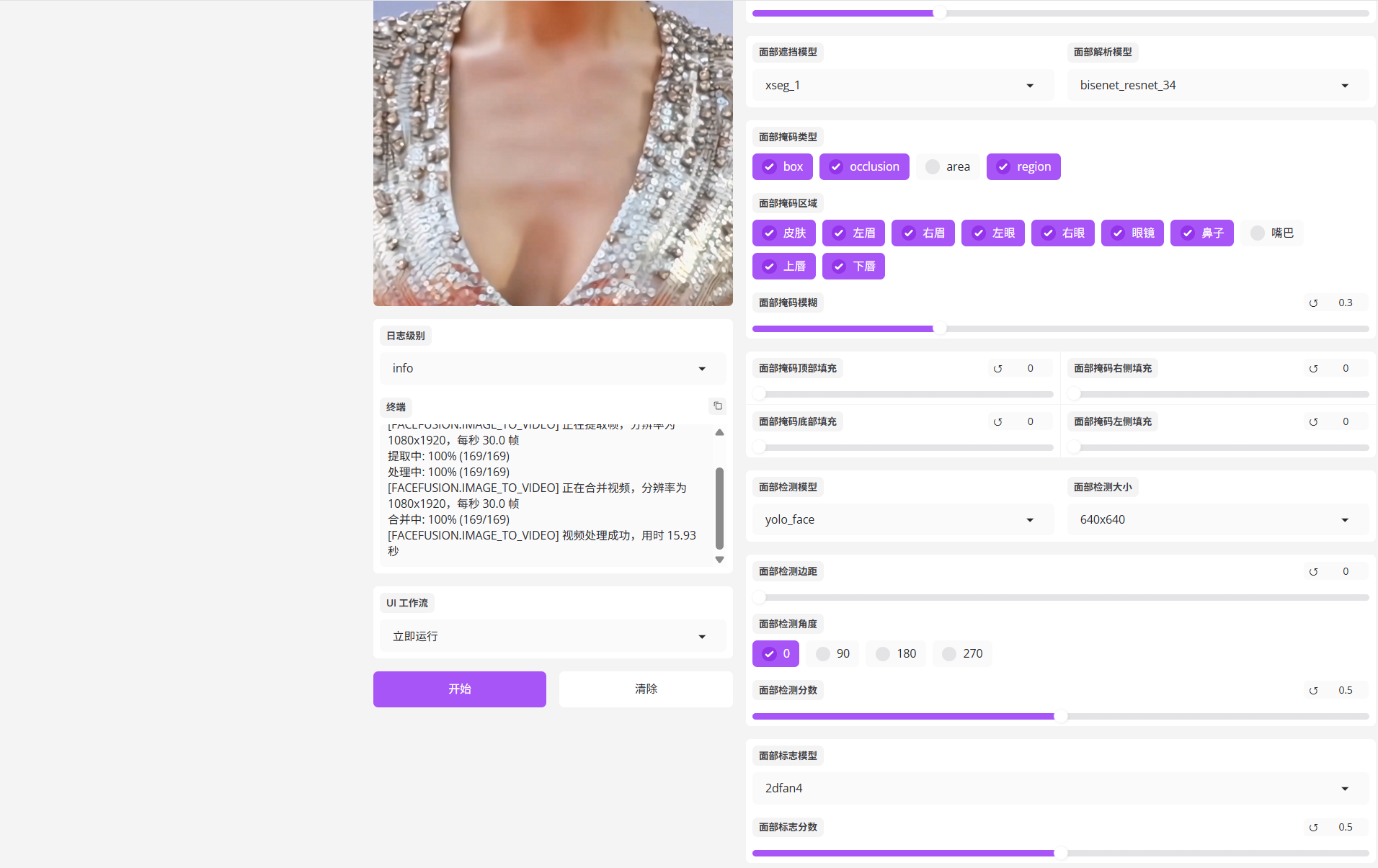Screen dimensions: 1378x868
Task: Expand the UI 工作流 立即运行 dropdown
Action: (x=552, y=637)
